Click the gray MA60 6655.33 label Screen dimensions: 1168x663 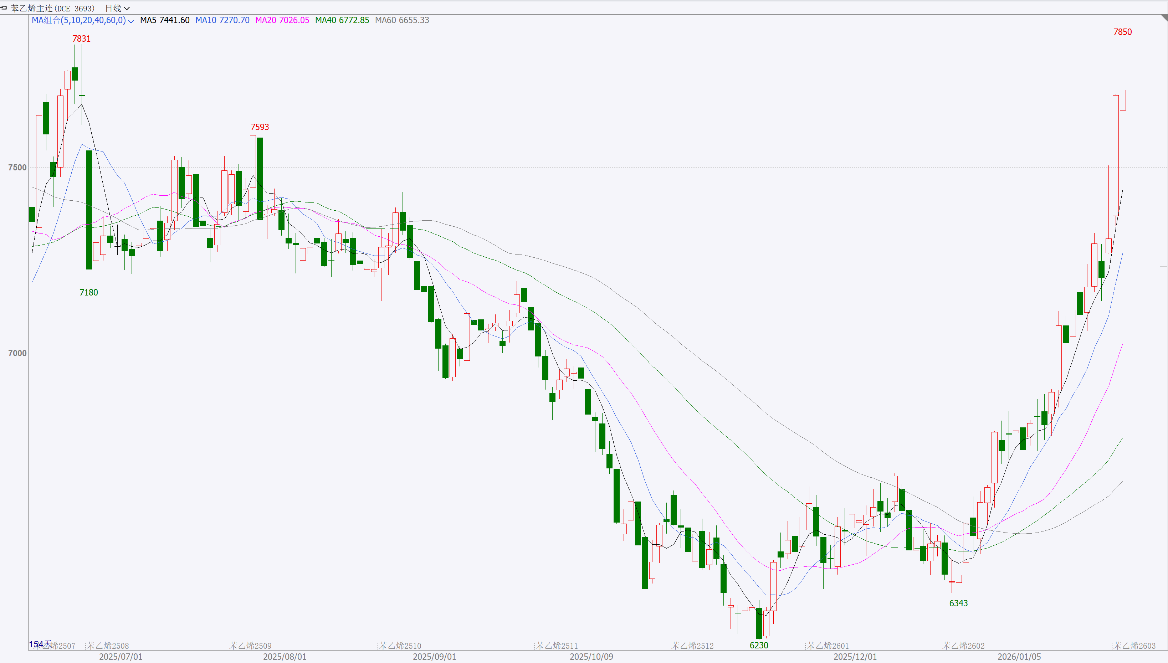402,20
